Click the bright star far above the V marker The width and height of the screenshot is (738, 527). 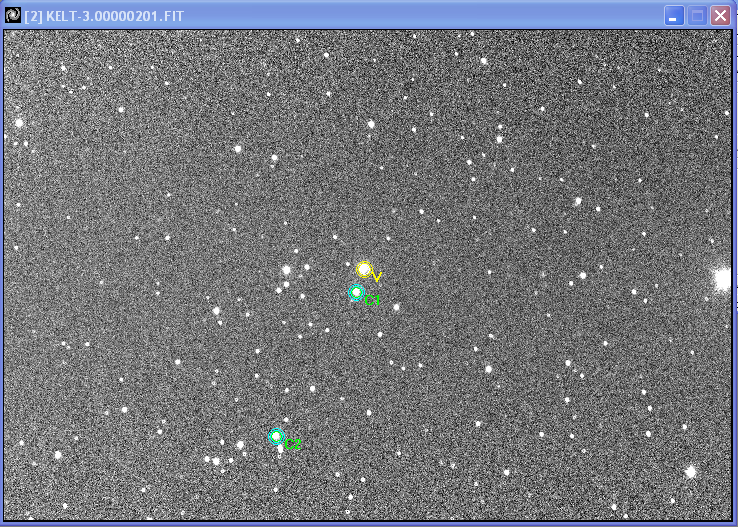(x=370, y=124)
